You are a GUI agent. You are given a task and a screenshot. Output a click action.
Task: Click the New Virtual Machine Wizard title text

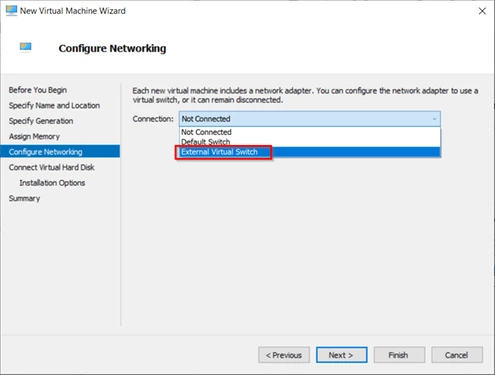tap(73, 11)
